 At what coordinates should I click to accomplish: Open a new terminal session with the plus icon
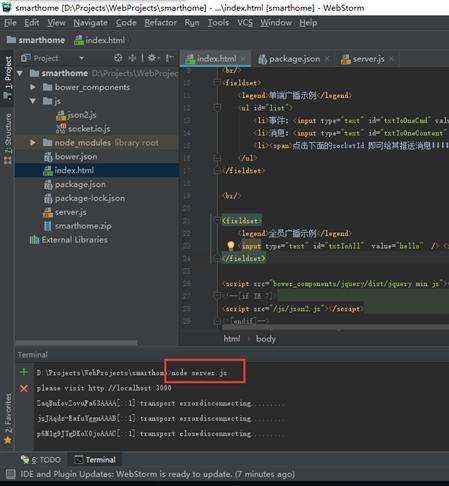pyautogui.click(x=24, y=372)
